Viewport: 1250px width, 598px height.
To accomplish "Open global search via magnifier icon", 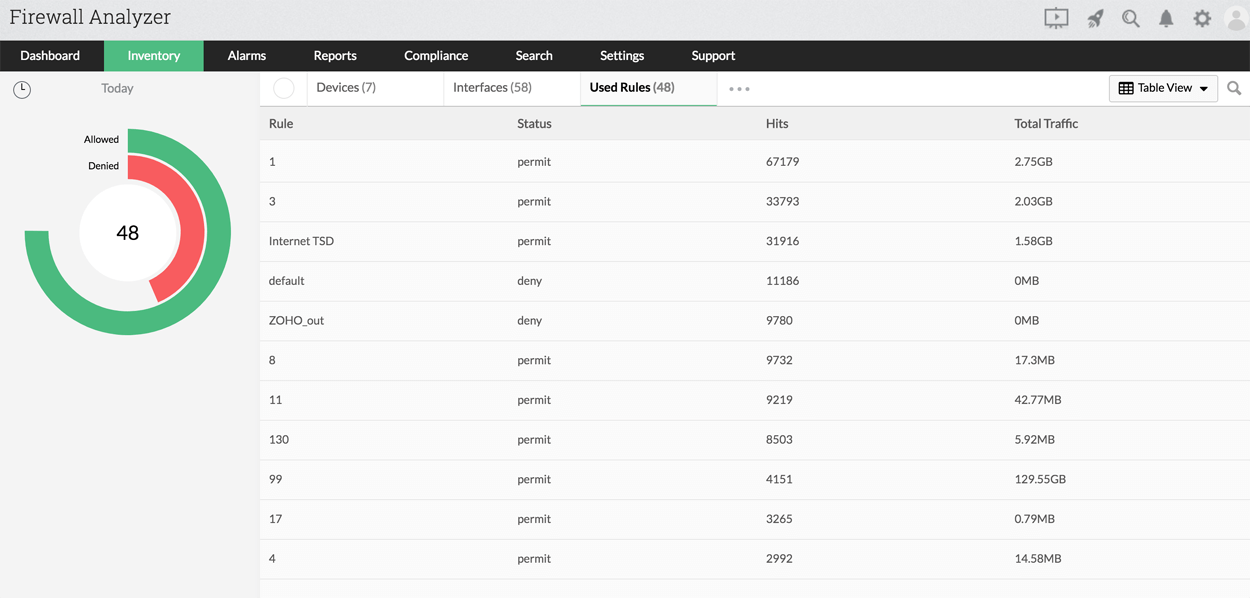I will pos(1131,17).
